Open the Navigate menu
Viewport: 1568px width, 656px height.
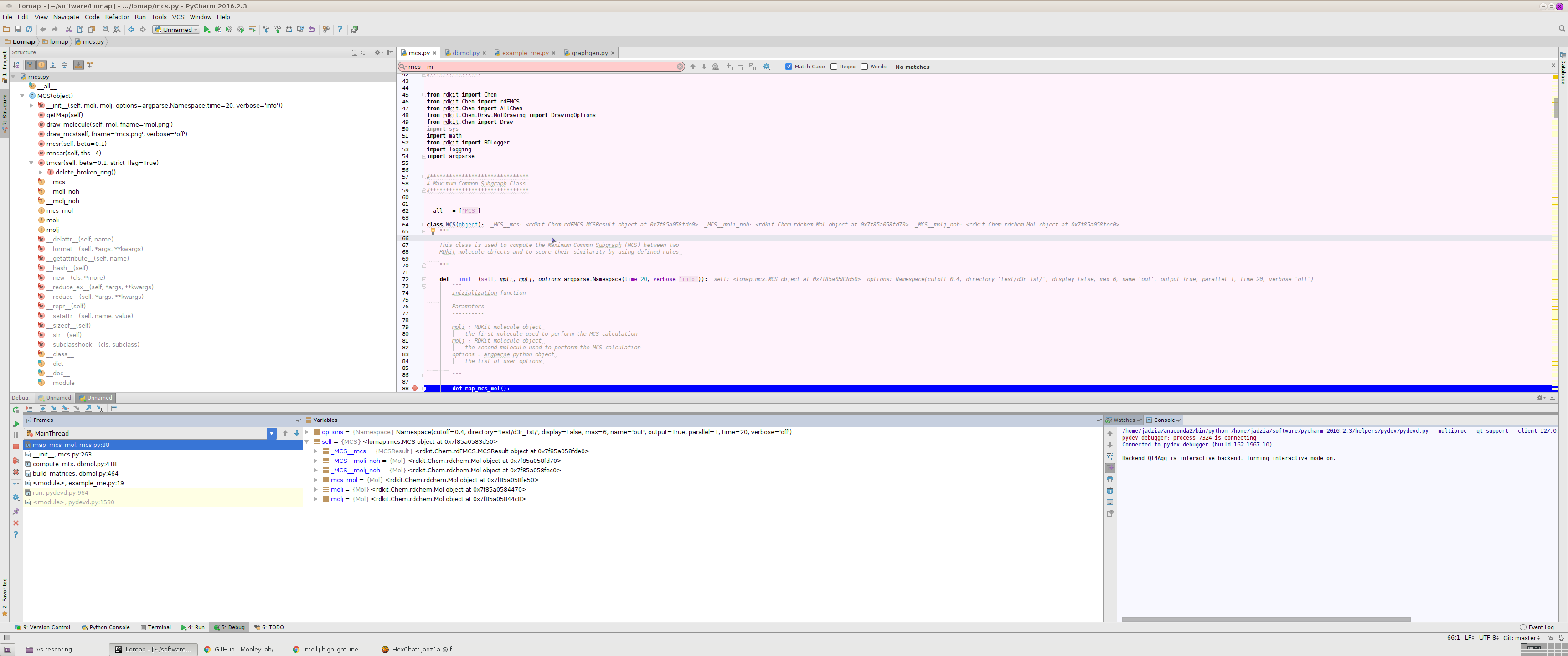point(66,17)
